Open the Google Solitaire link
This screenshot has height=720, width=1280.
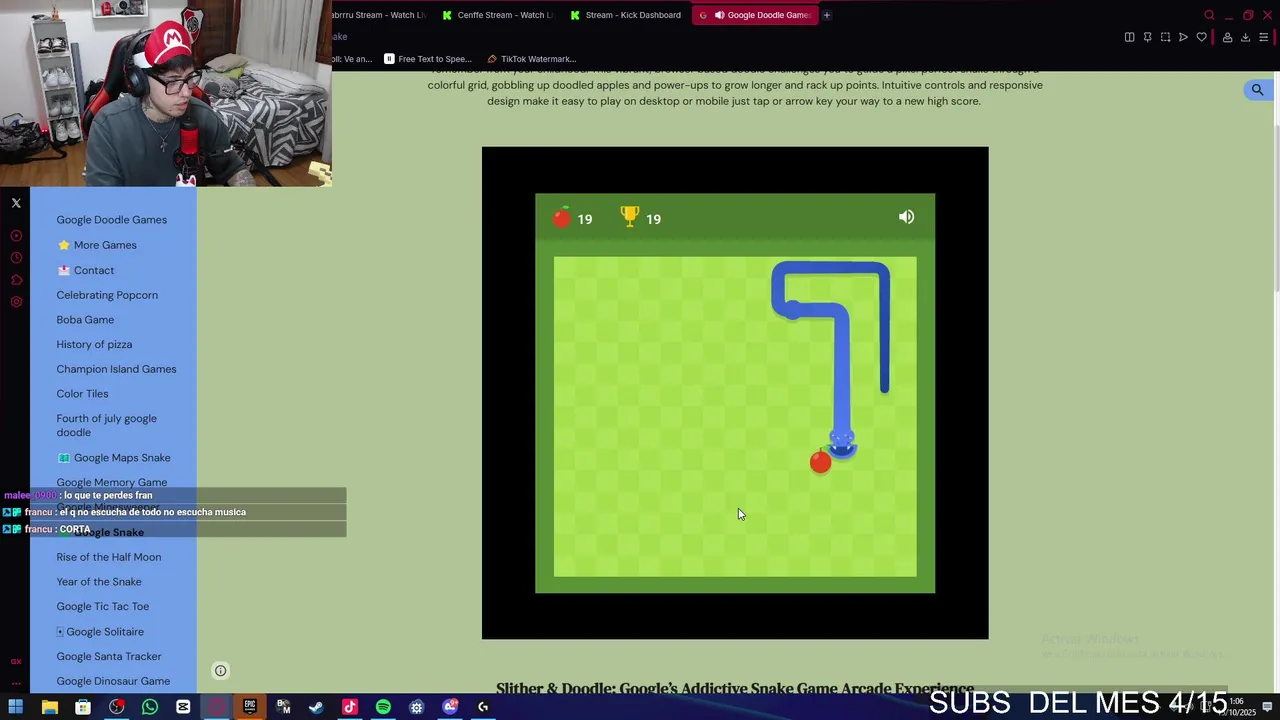(100, 632)
